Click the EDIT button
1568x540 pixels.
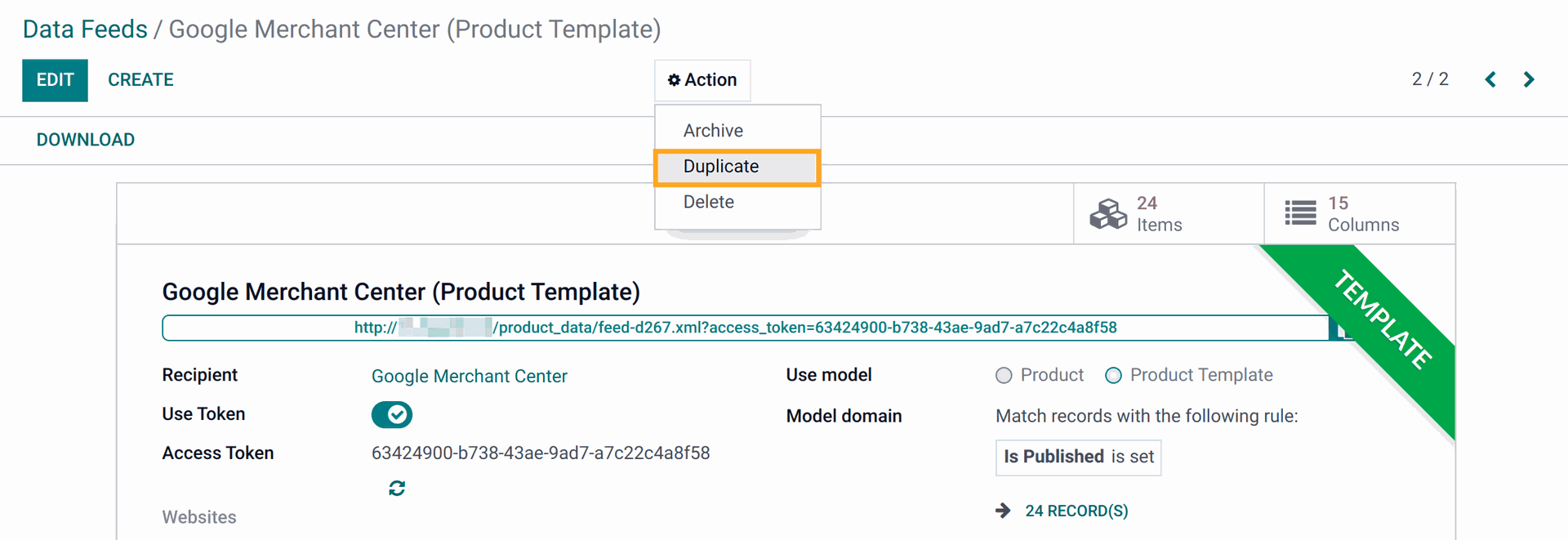[55, 80]
